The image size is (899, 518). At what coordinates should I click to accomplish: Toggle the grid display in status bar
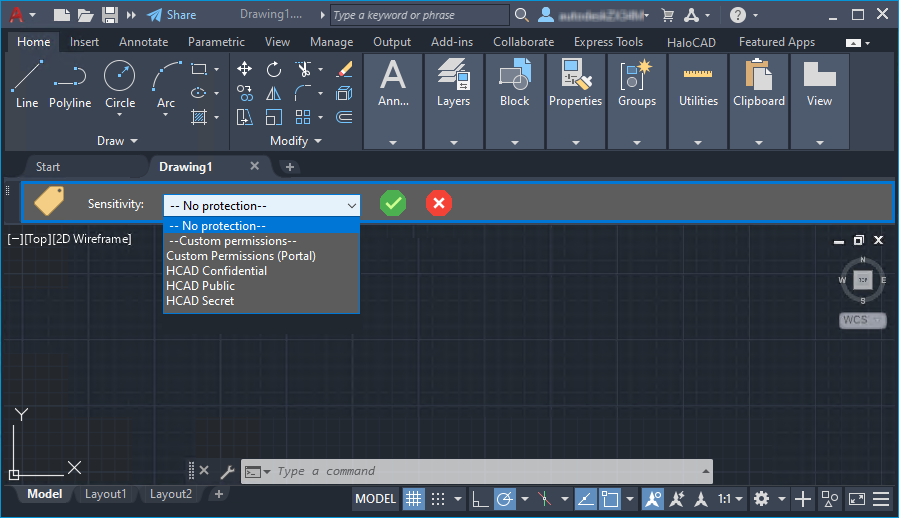click(x=413, y=499)
